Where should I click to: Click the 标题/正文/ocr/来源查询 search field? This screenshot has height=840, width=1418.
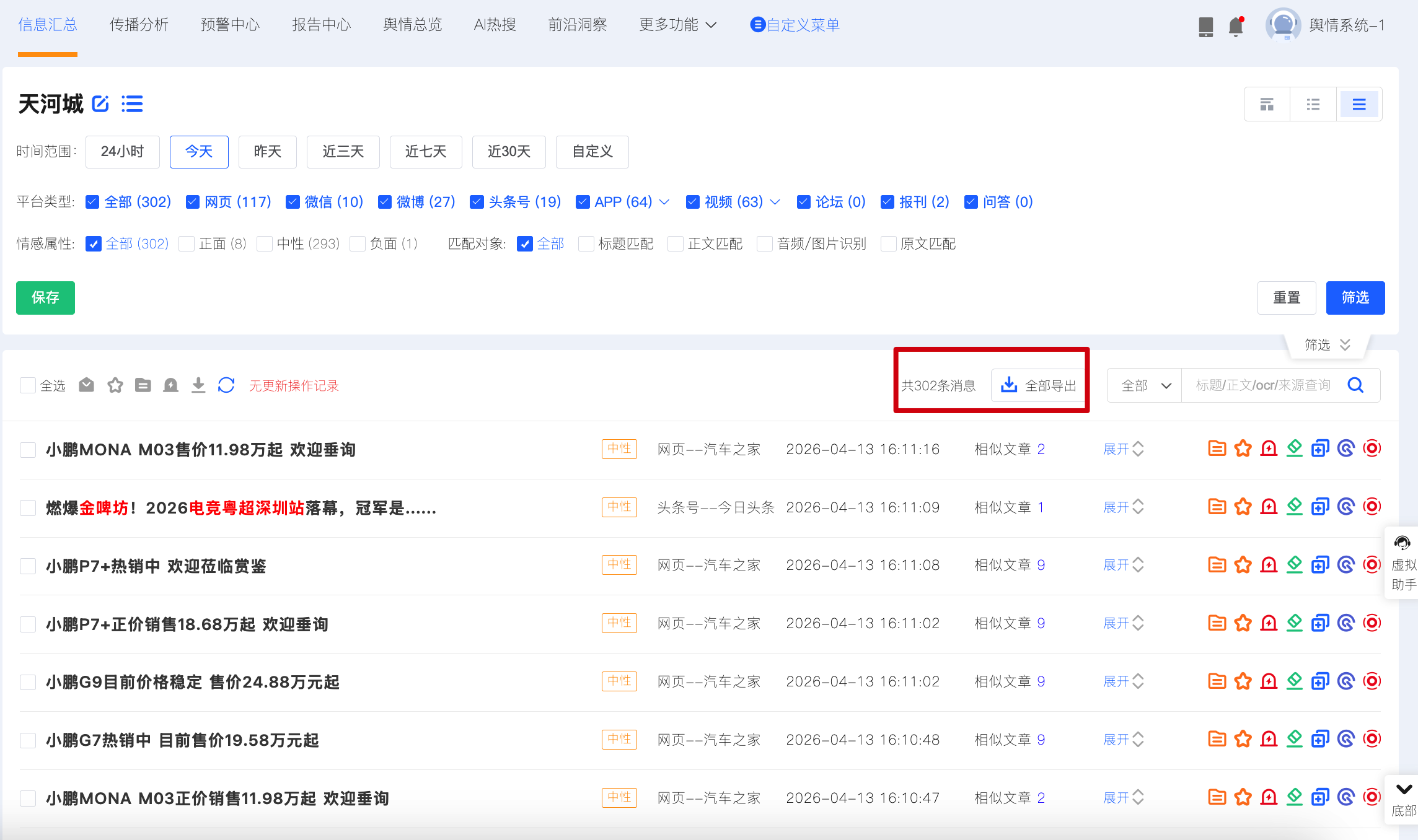[1263, 385]
